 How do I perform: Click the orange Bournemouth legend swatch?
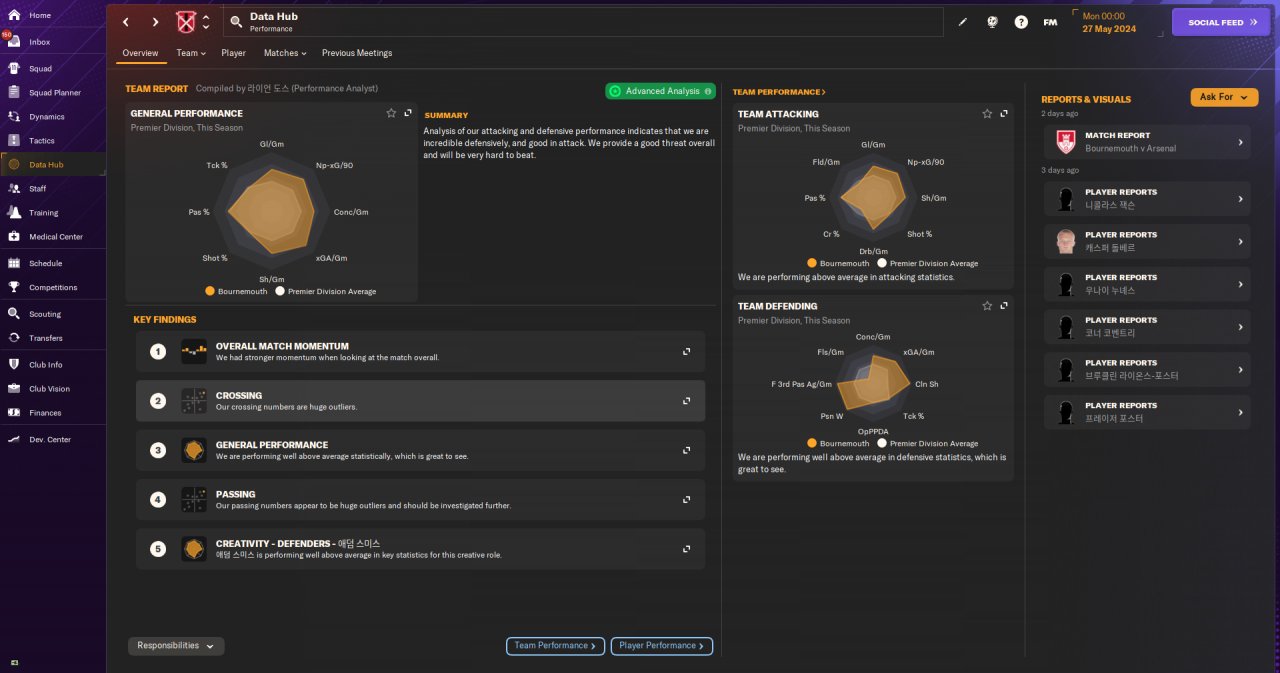click(x=210, y=292)
